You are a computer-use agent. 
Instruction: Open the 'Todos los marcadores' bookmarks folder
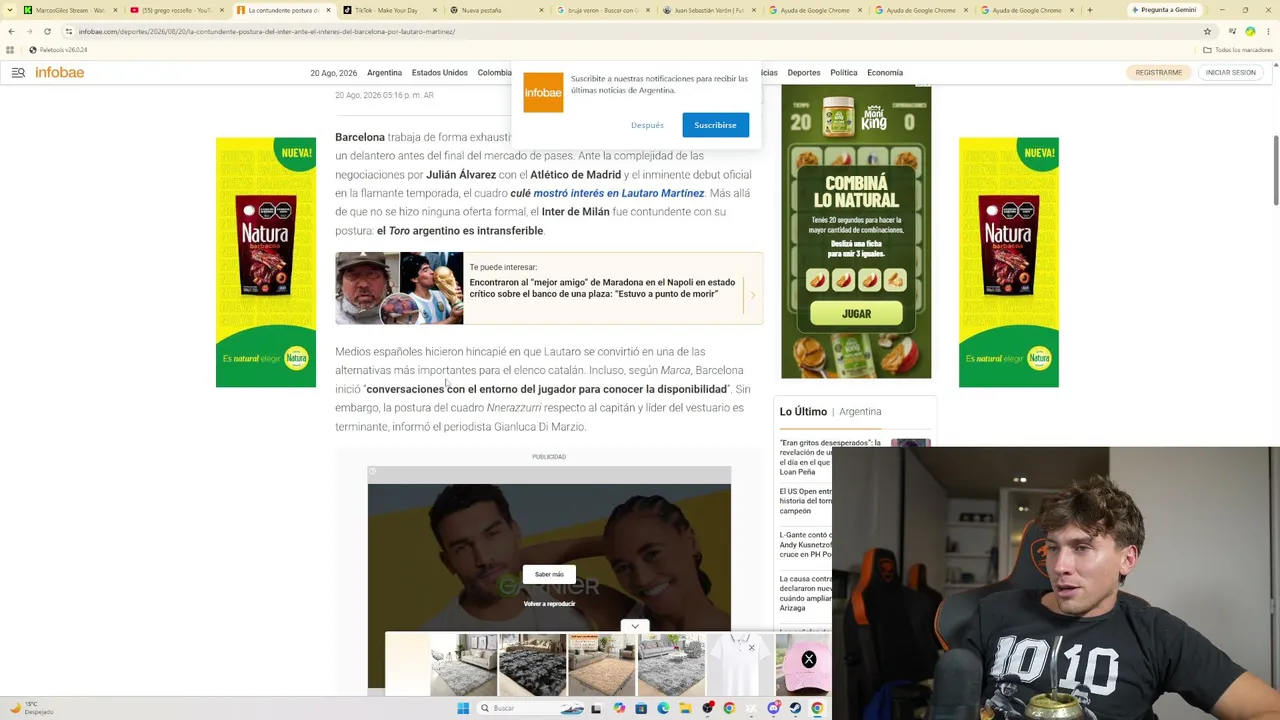[1239, 50]
